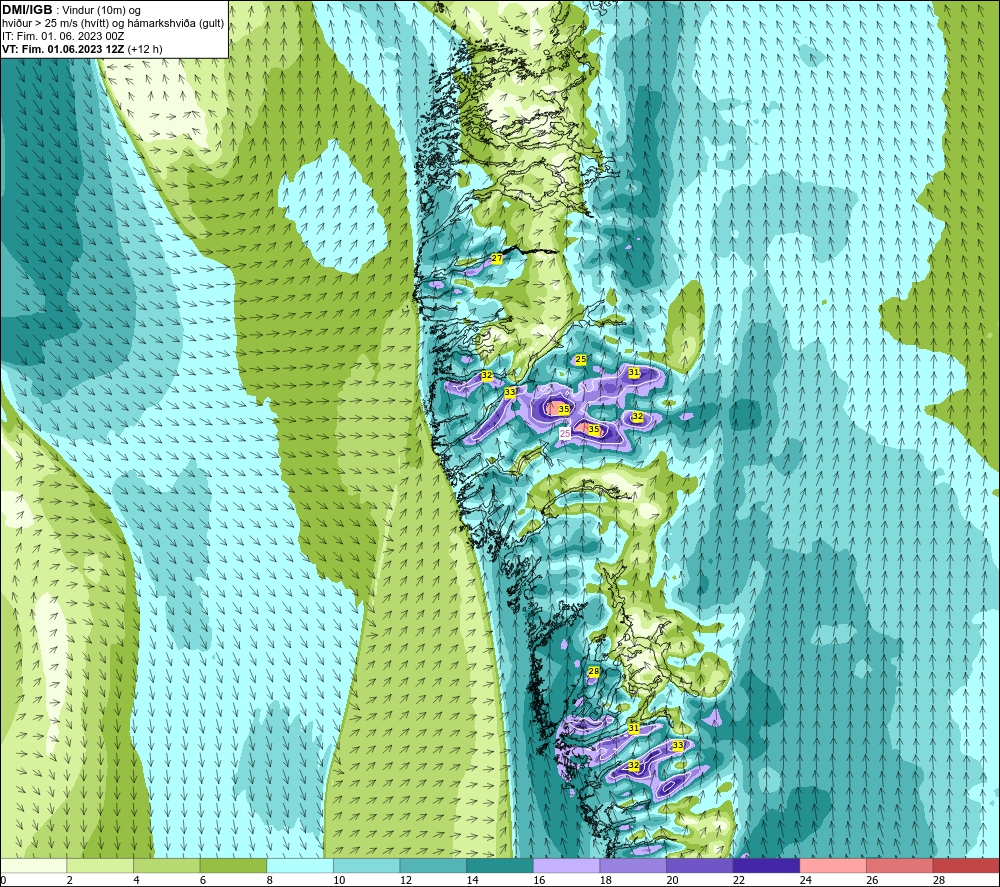1000x887 pixels.
Task: Click the 'DMI/IGB : Vindur (10m) og' title line
Action: [72, 10]
